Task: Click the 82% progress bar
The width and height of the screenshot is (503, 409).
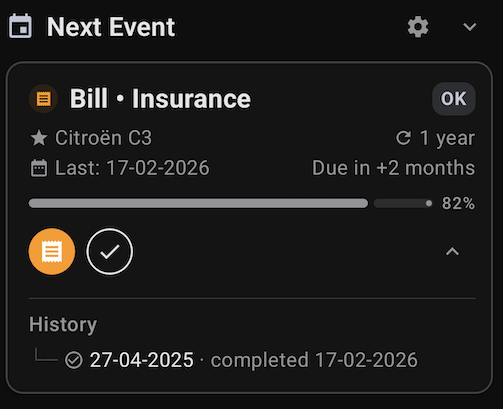Action: click(230, 203)
